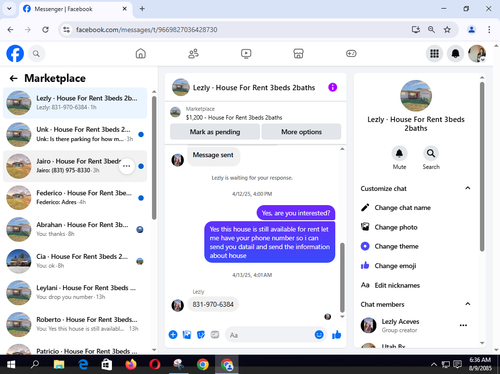Choose a GIF icon
Image resolution: width=500 pixels, height=374 pixels.
215,334
